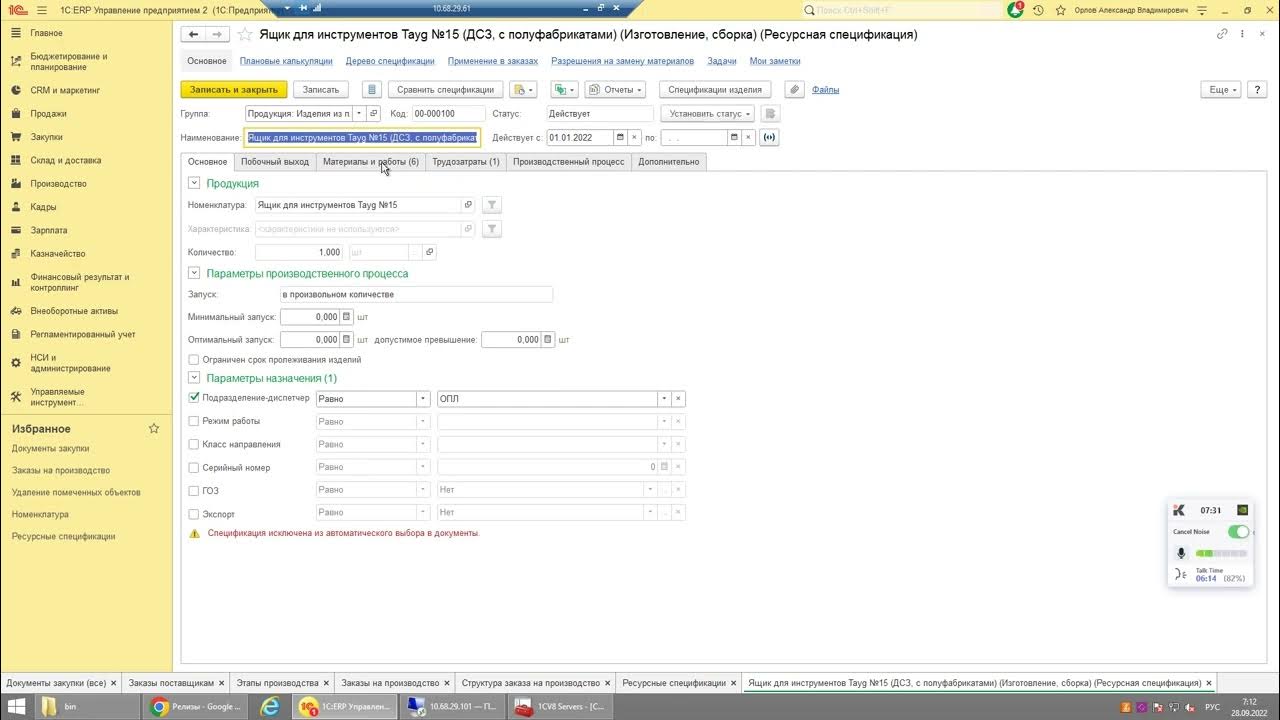Add specification to favorites with the star
The height and width of the screenshot is (720, 1280).
click(x=245, y=34)
